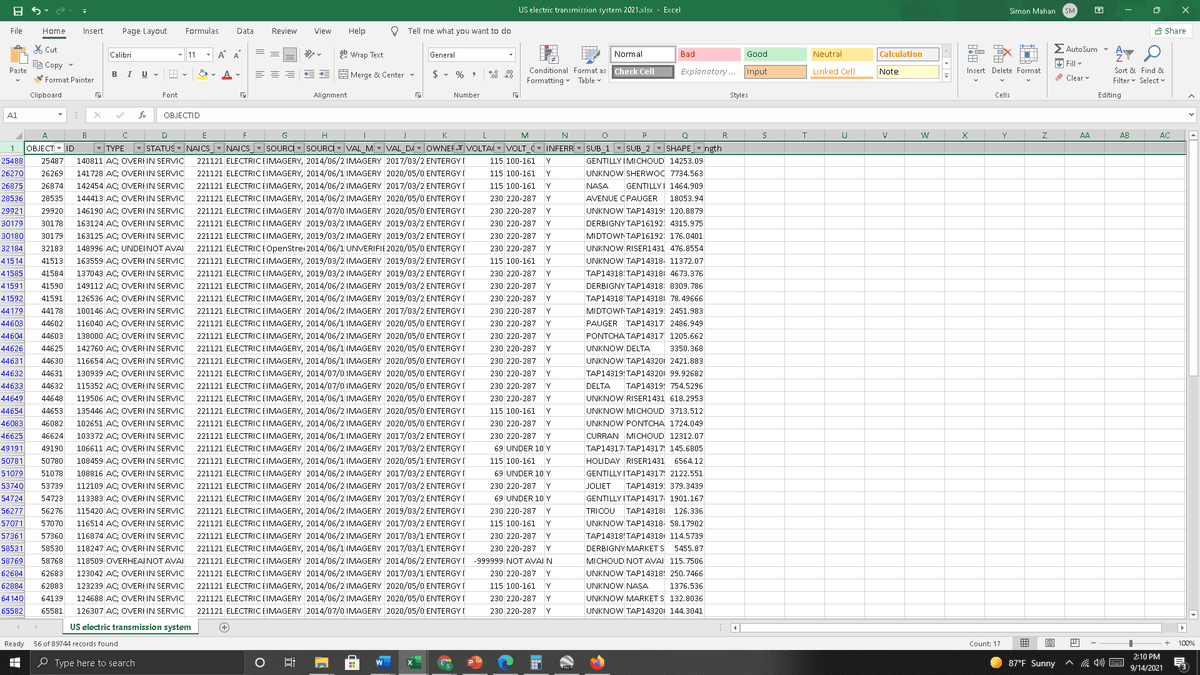Open the Data ribbon tab
The height and width of the screenshot is (675, 1200).
pos(245,31)
